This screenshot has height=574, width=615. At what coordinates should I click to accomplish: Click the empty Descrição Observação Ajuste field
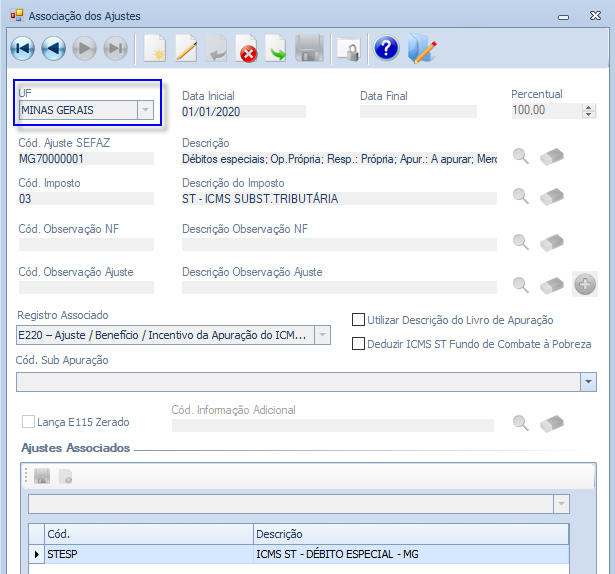click(339, 288)
